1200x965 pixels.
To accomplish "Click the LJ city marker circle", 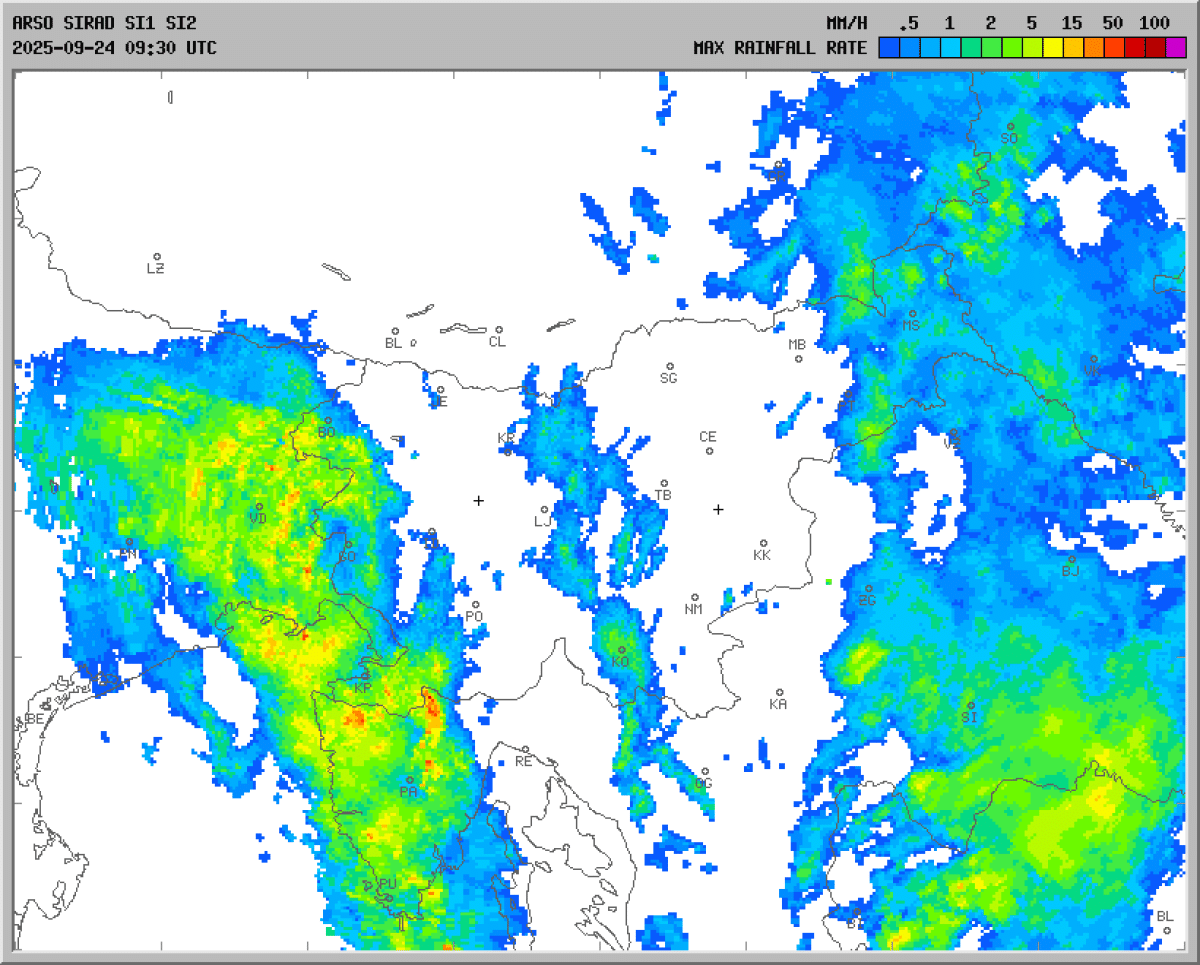I will [x=545, y=510].
